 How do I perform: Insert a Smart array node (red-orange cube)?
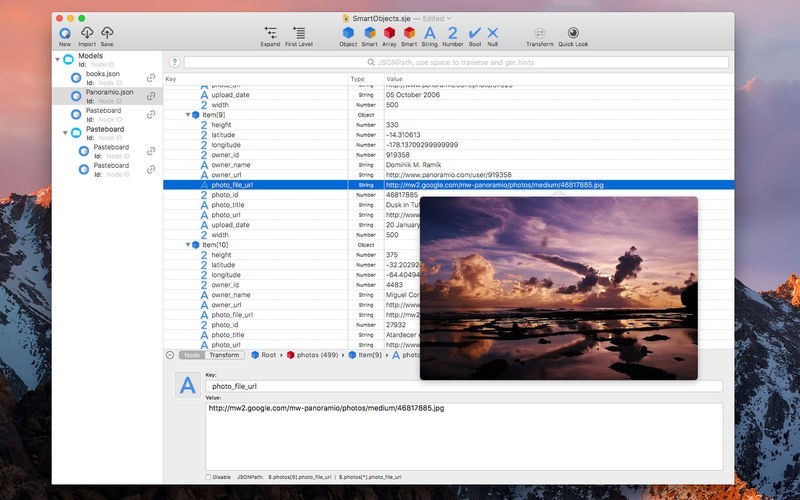(409, 36)
